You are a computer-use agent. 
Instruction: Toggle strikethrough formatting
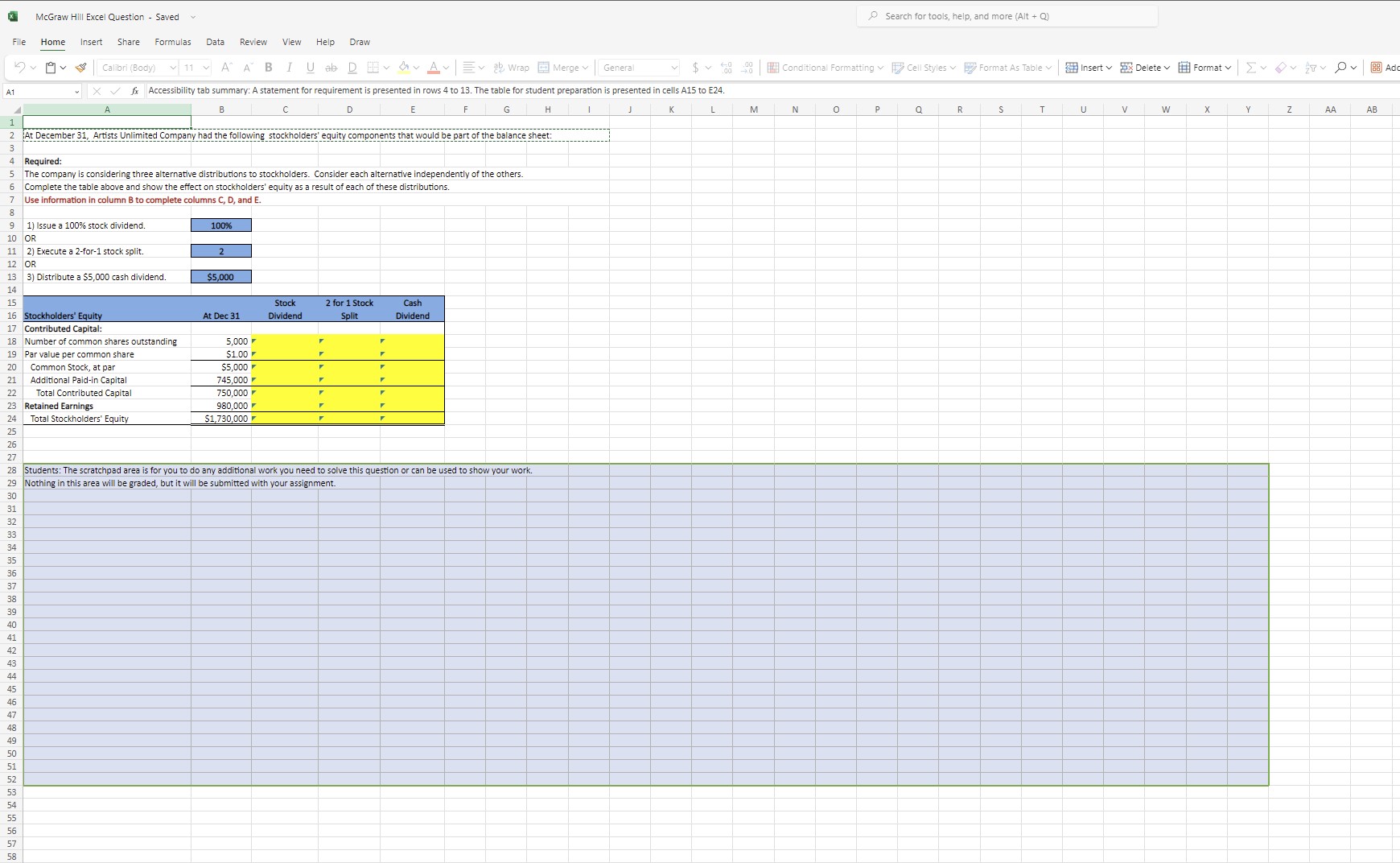point(331,68)
